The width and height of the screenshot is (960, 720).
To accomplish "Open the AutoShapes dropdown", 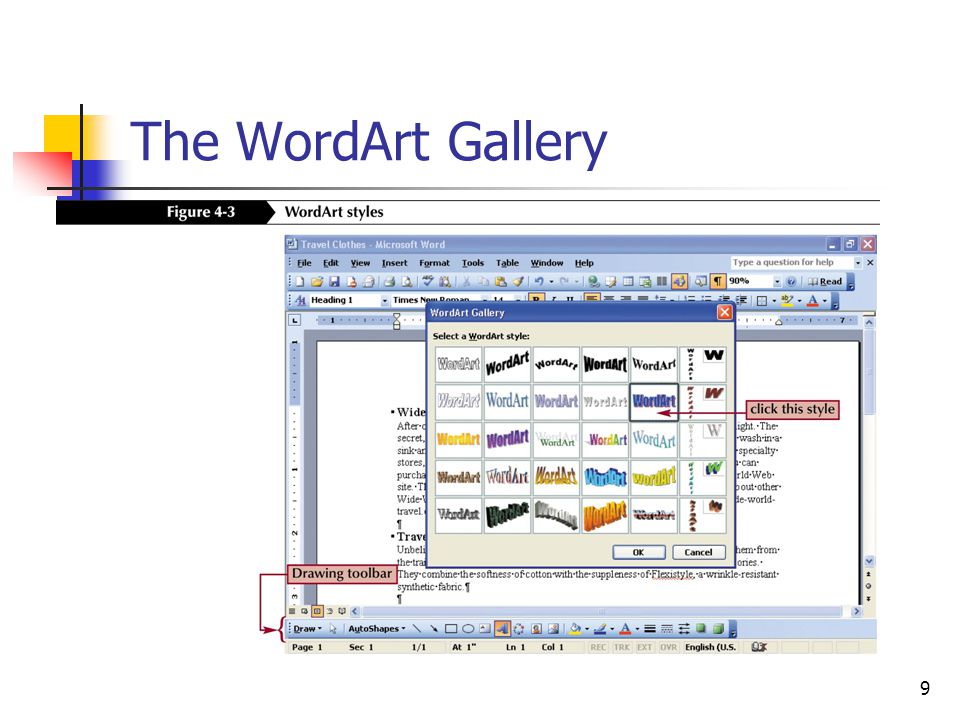I will [377, 629].
